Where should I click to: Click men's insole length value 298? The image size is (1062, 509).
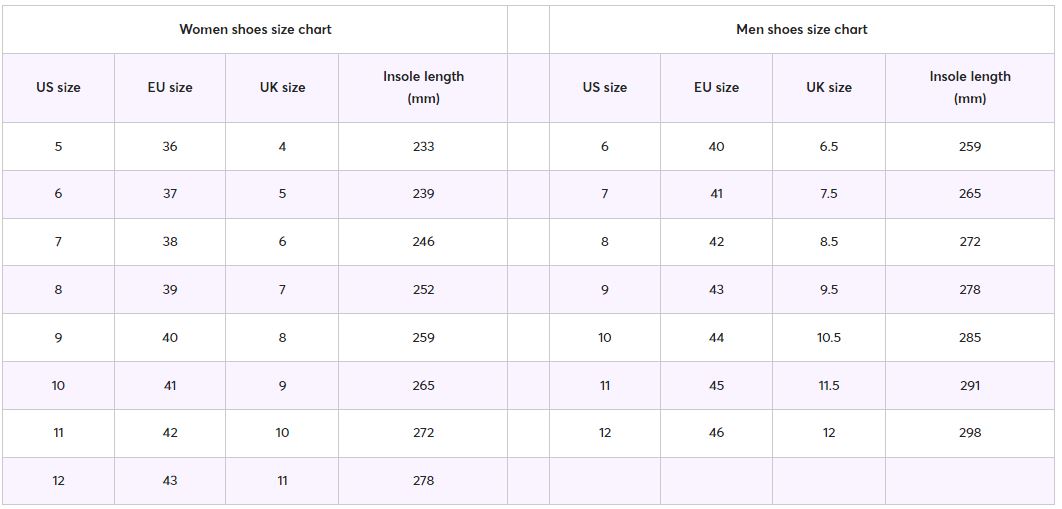970,433
